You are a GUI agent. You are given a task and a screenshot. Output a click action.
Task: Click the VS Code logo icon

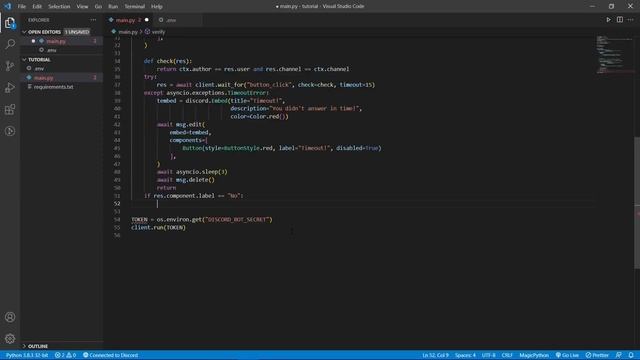tap(8, 6)
